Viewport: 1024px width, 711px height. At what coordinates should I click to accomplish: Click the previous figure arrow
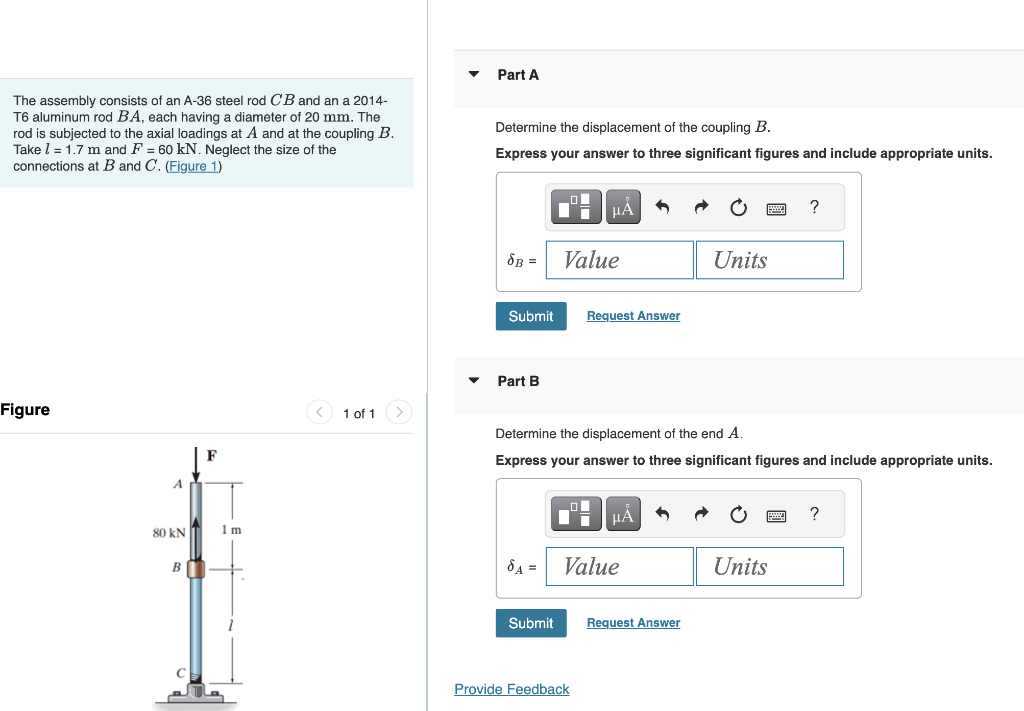pyautogui.click(x=319, y=412)
